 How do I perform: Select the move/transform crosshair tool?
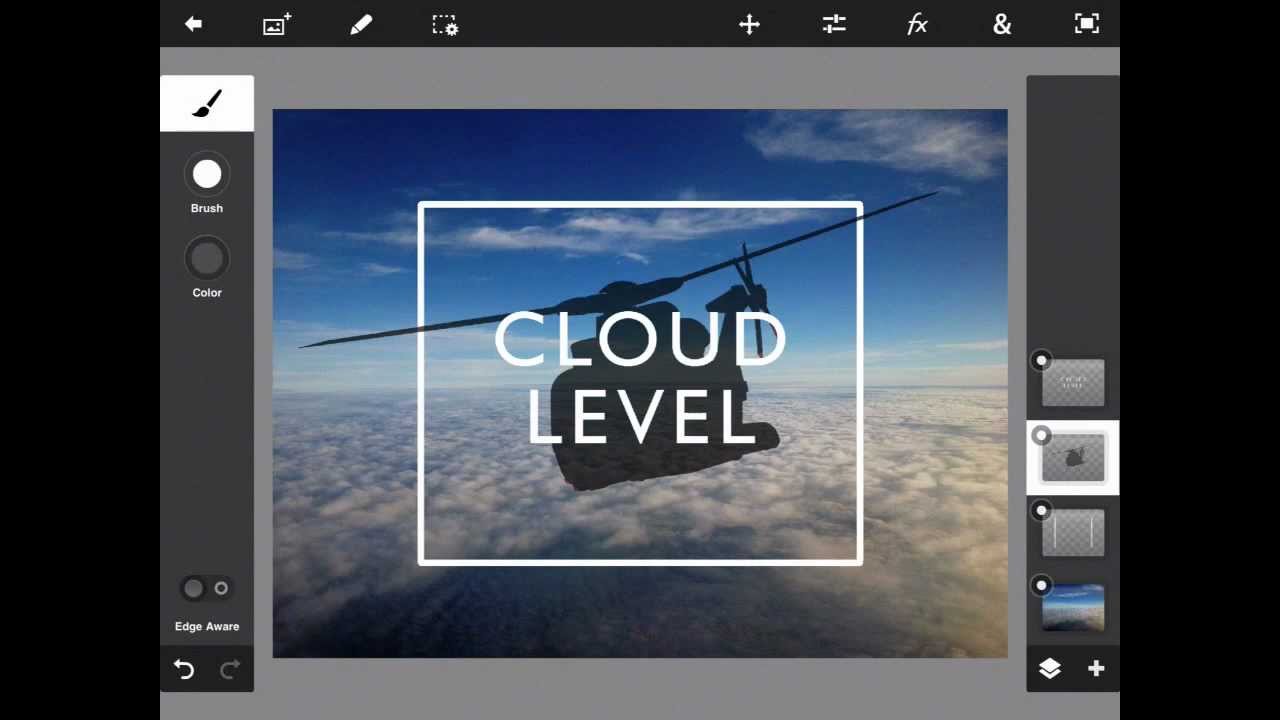749,24
